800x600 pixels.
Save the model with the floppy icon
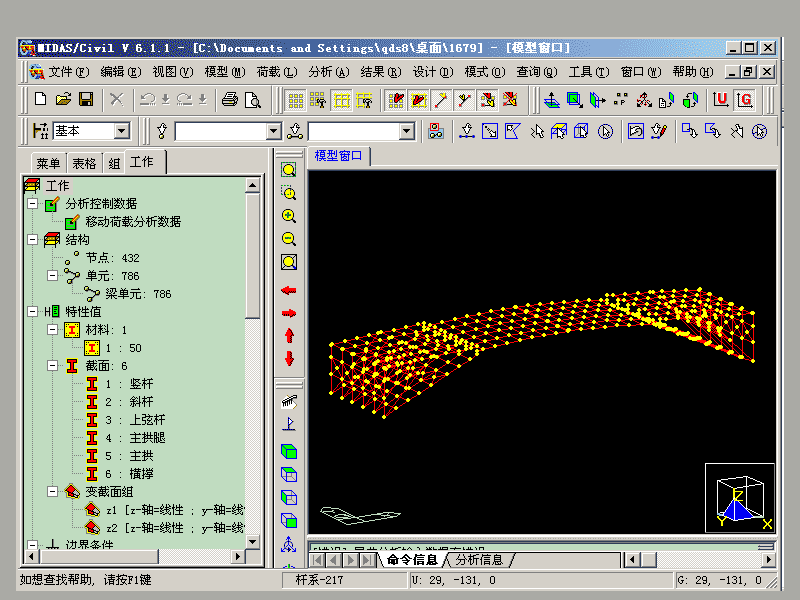point(86,99)
